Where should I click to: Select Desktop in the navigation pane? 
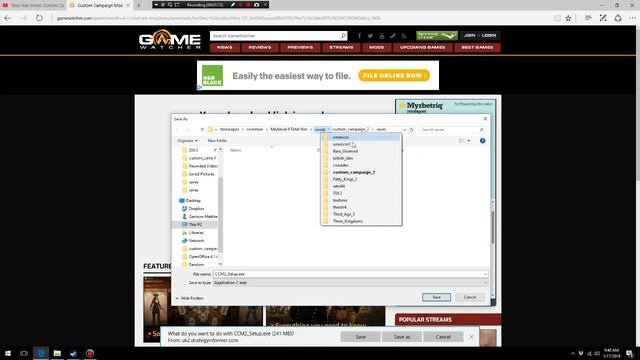(x=193, y=200)
